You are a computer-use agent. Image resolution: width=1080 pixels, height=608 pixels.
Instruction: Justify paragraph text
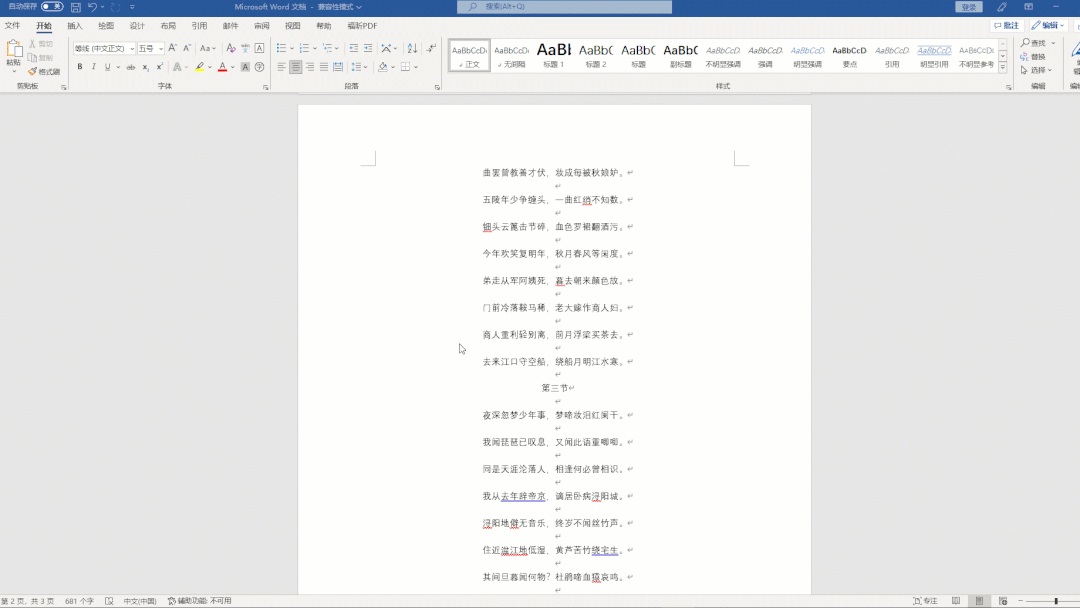[324, 67]
